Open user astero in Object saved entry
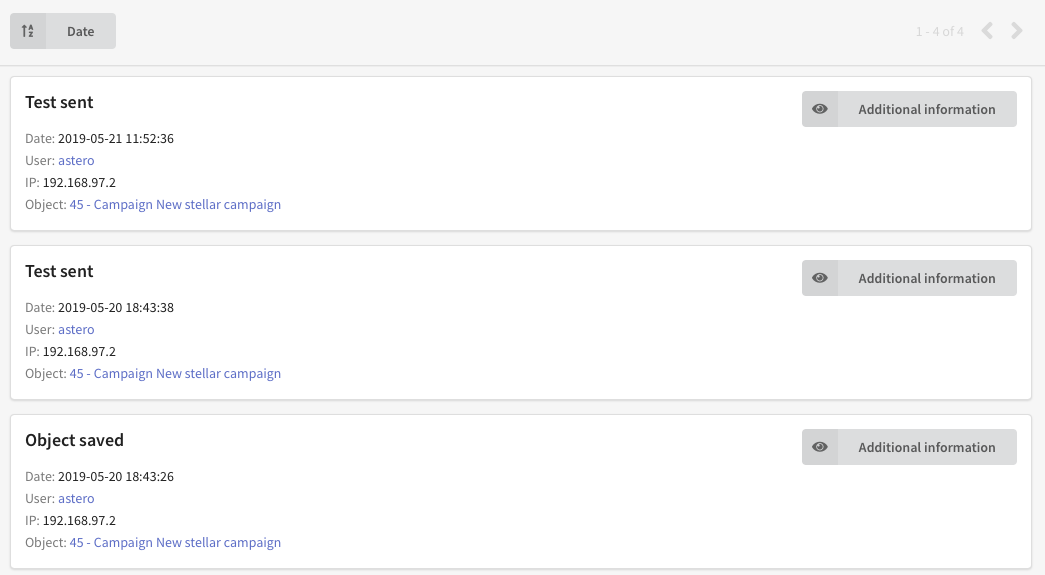 (x=76, y=498)
